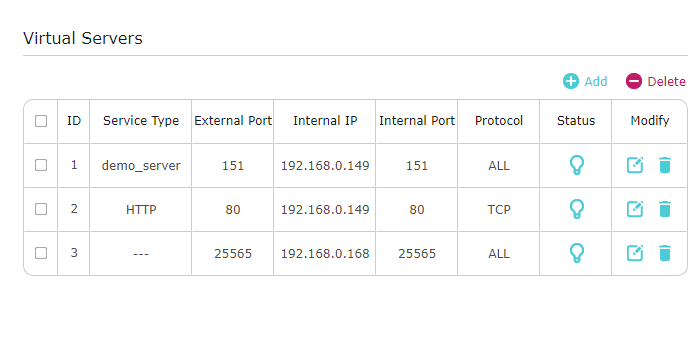Image resolution: width=692 pixels, height=361 pixels.
Task: Tick the checkbox for HTTP row
Action: [41, 209]
